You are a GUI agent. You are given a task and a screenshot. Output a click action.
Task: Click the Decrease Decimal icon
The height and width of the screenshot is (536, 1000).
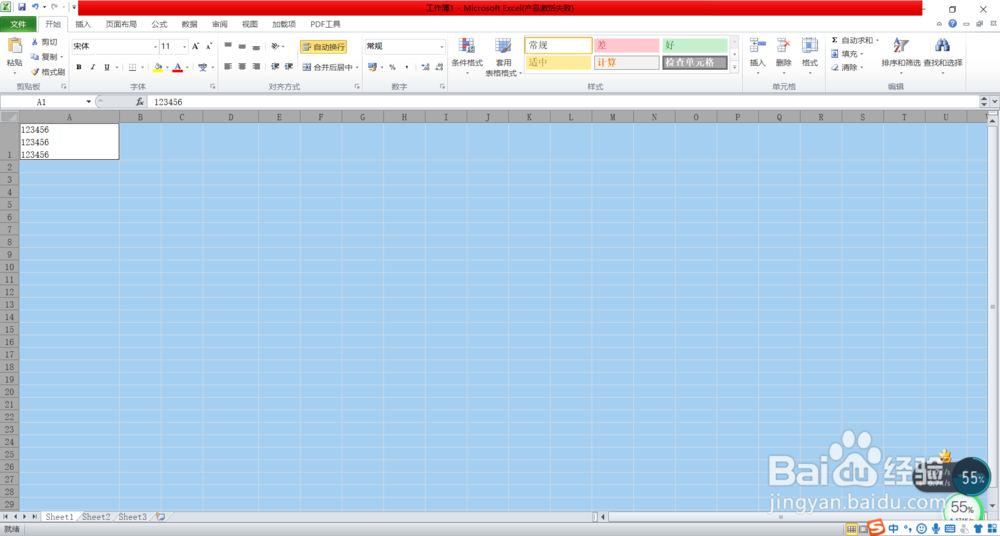pos(439,67)
